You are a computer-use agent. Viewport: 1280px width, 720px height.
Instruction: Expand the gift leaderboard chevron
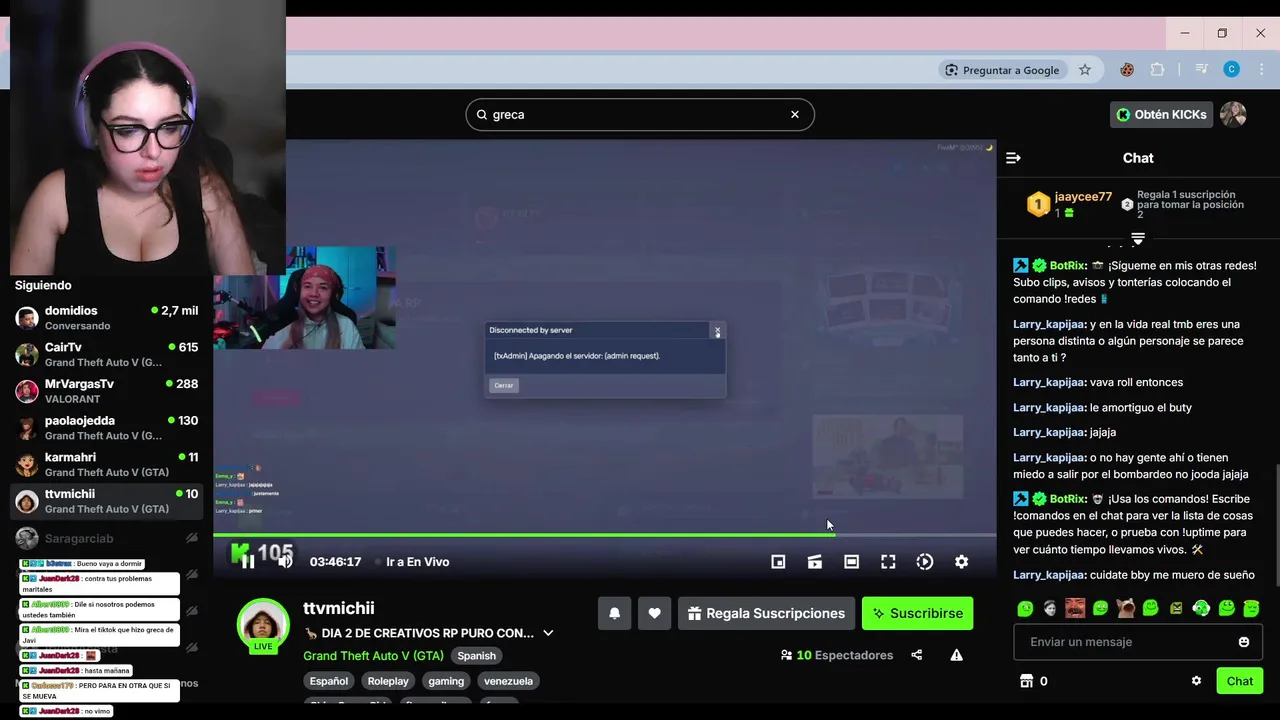1137,238
